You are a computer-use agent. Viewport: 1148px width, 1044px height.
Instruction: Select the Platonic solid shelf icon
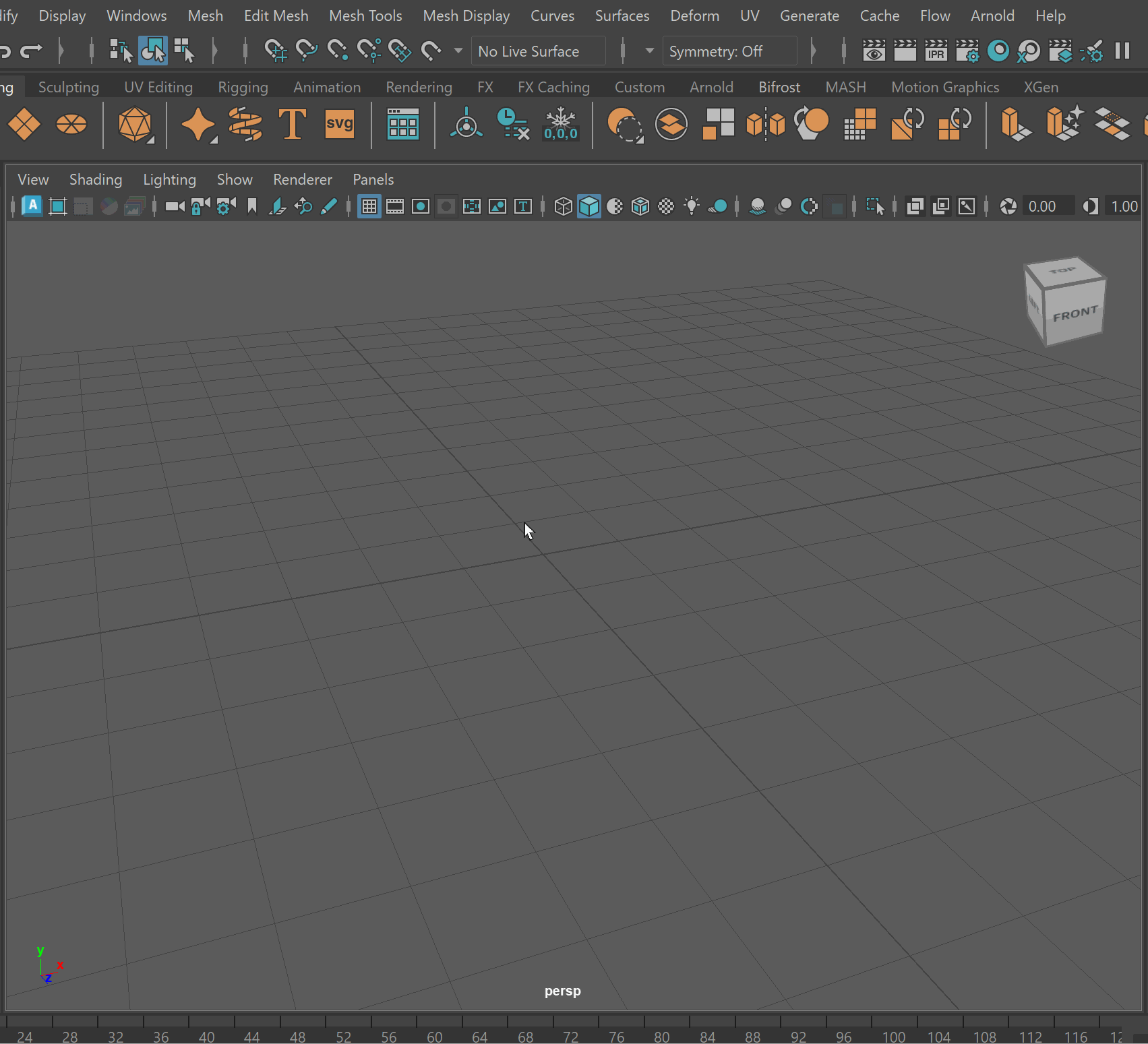[135, 124]
